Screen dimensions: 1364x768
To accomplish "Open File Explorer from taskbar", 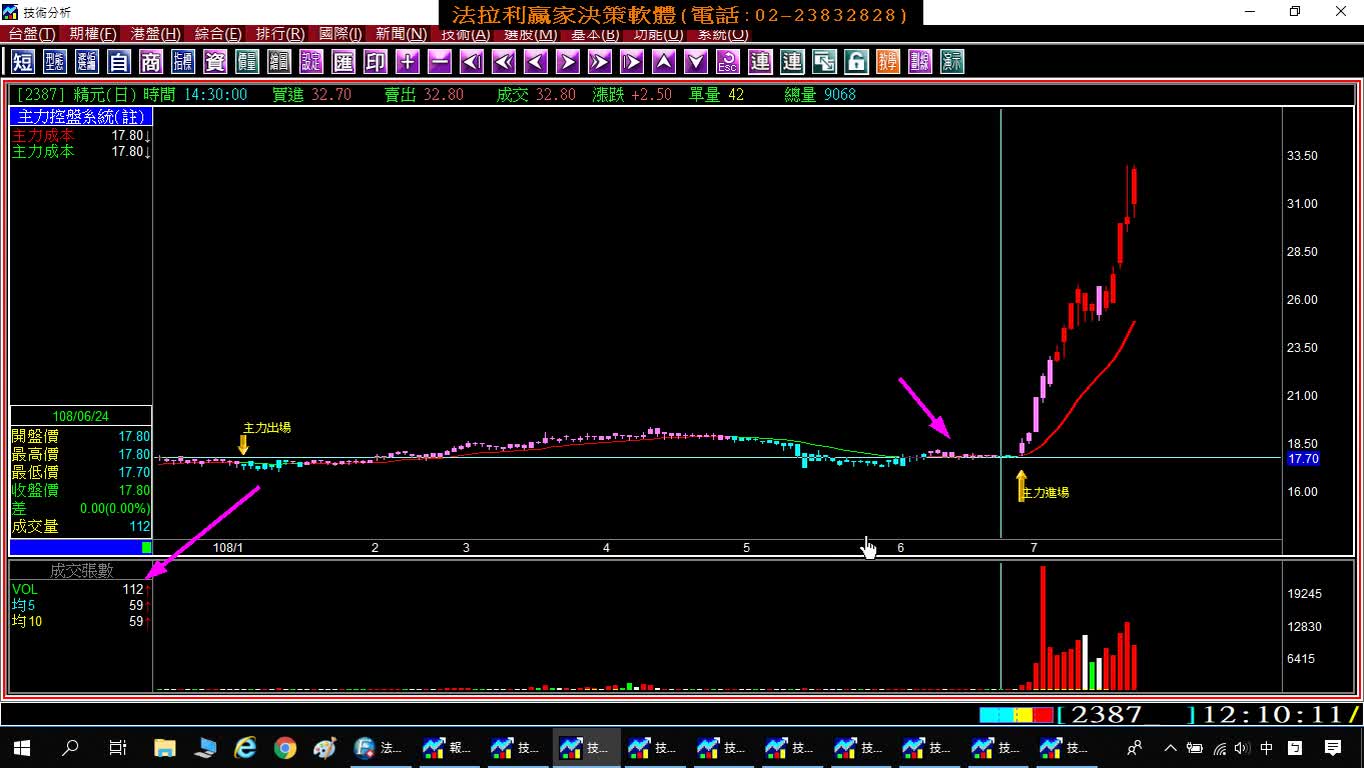I will click(165, 747).
